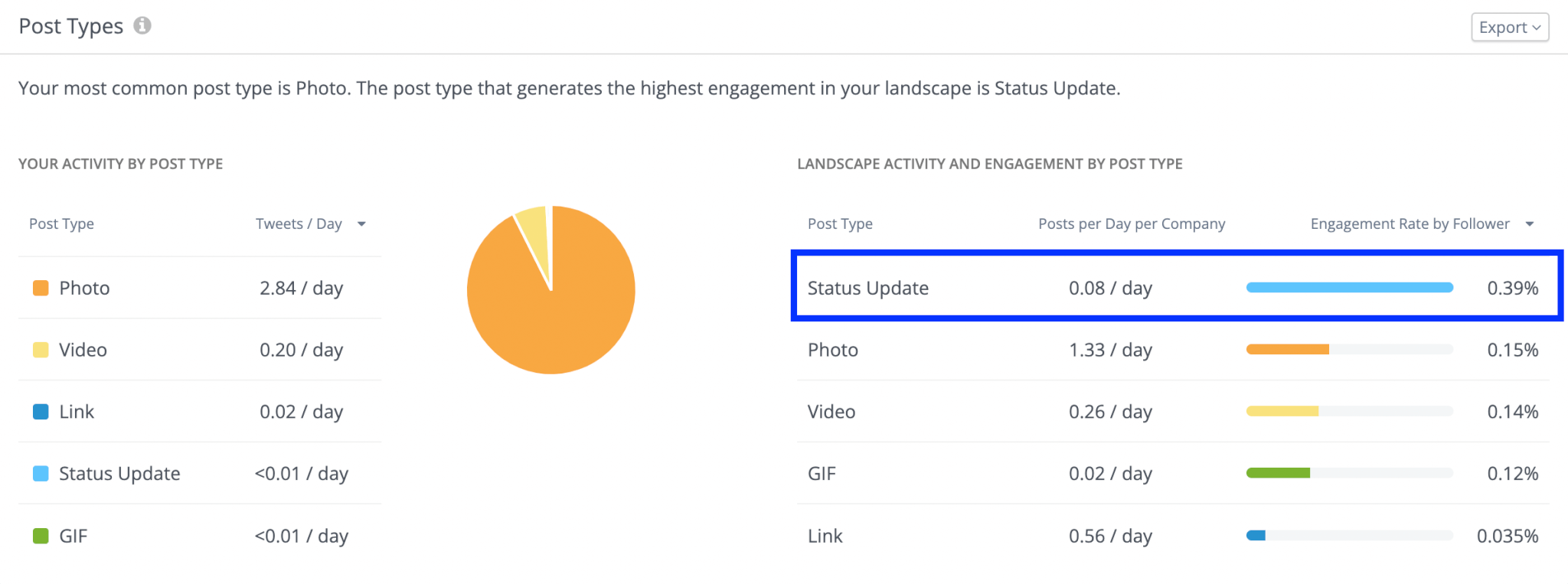
Task: Click the light blue Status Update swatch
Action: coord(41,474)
